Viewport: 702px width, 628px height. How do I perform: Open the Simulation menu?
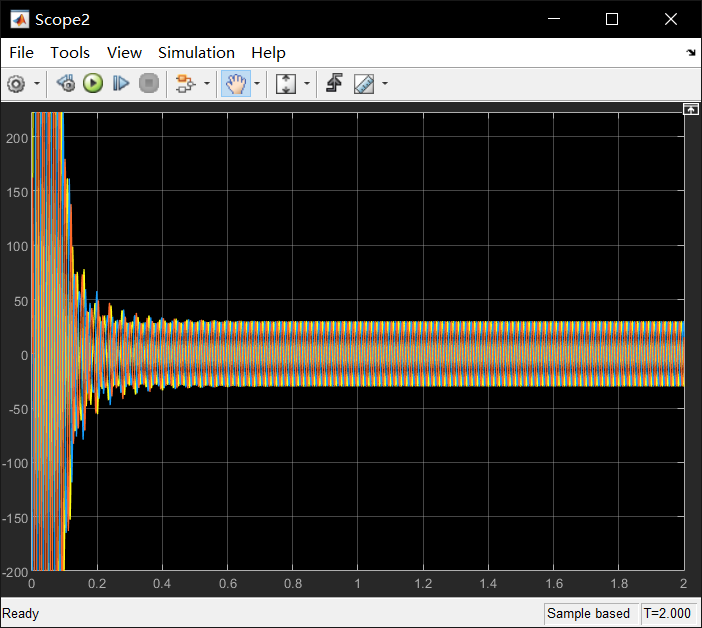click(197, 53)
